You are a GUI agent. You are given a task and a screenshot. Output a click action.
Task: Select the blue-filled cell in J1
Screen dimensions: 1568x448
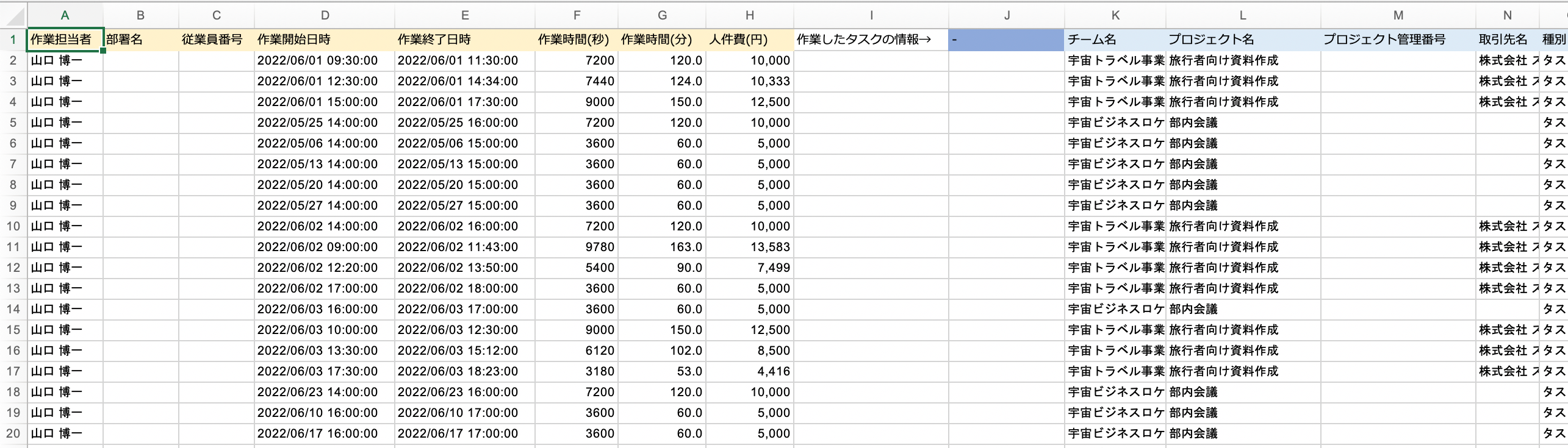(1006, 40)
